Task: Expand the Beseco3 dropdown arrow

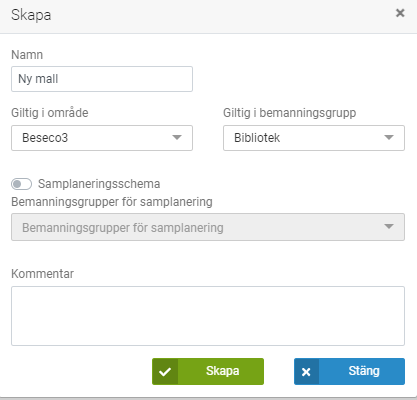Action: [x=177, y=137]
